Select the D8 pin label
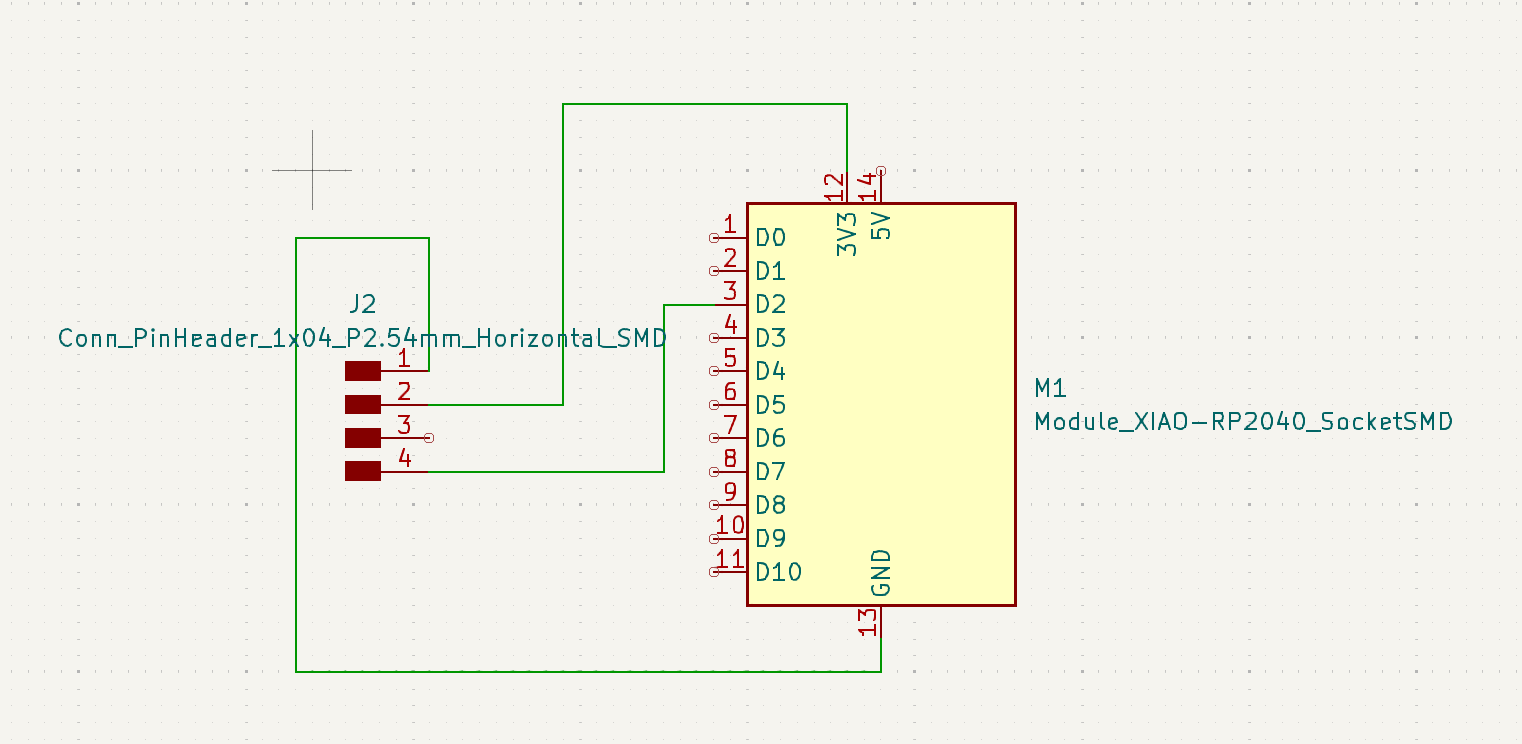Image resolution: width=1522 pixels, height=744 pixels. 771,505
